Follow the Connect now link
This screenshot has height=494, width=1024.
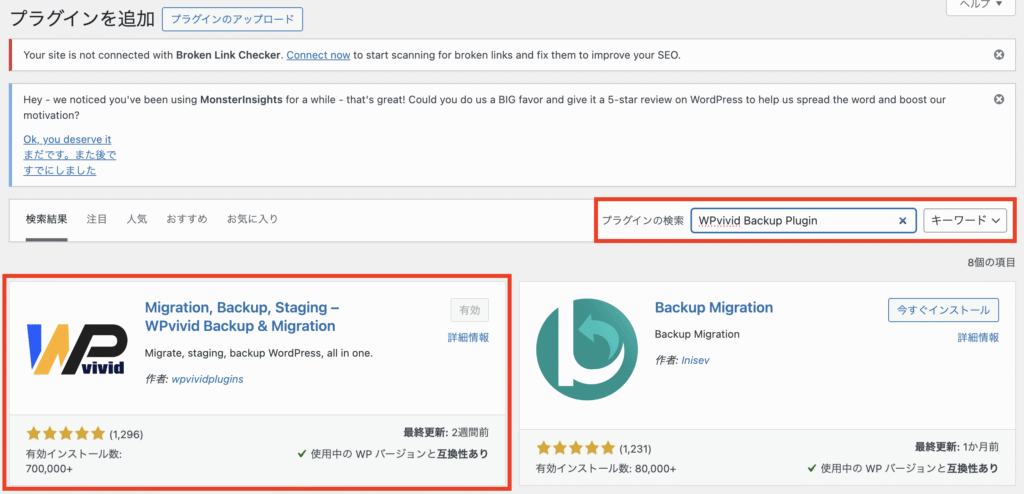[x=318, y=56]
